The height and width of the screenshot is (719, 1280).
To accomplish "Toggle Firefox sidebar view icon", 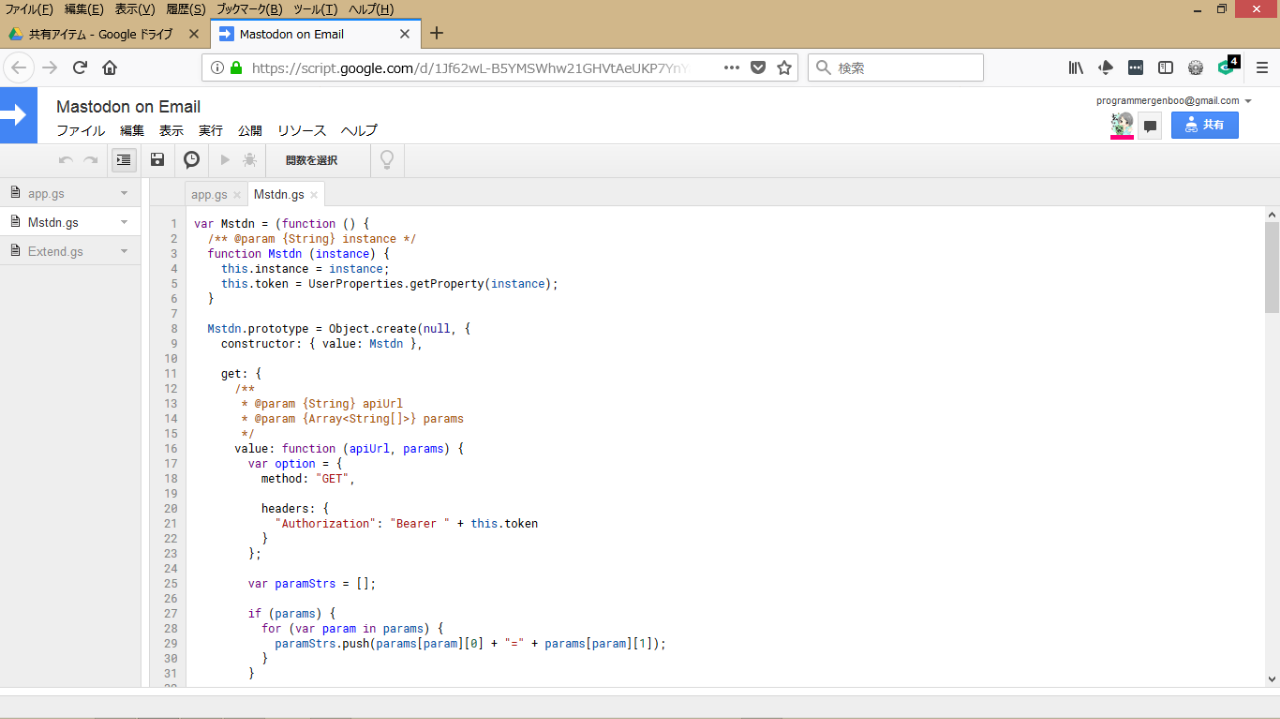I will pos(1165,68).
